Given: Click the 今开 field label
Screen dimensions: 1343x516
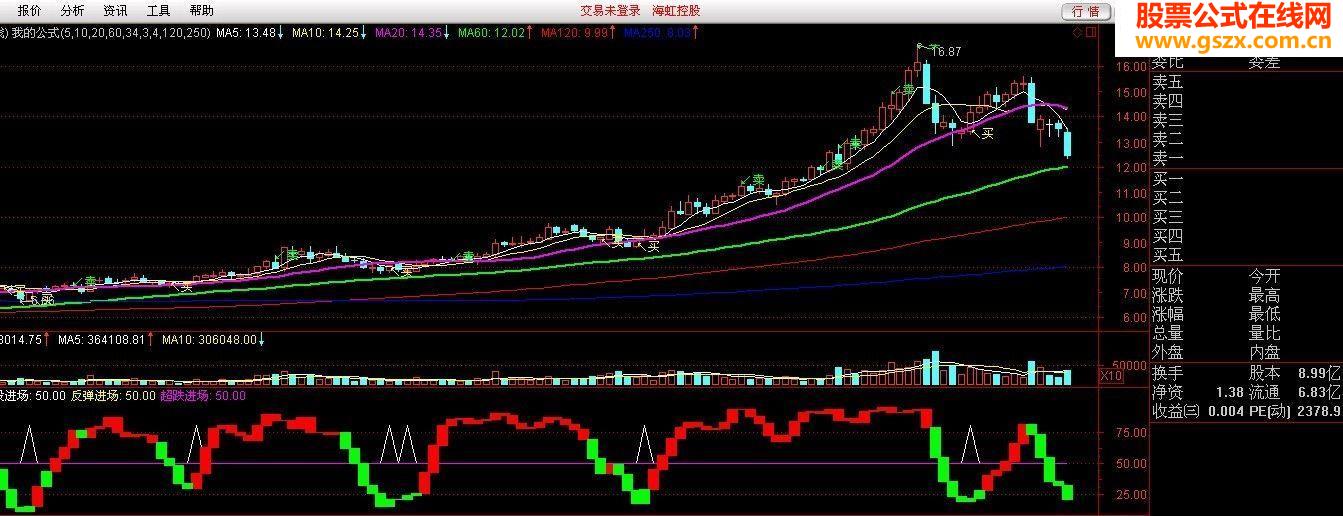Looking at the screenshot, I should pyautogui.click(x=1263, y=277).
